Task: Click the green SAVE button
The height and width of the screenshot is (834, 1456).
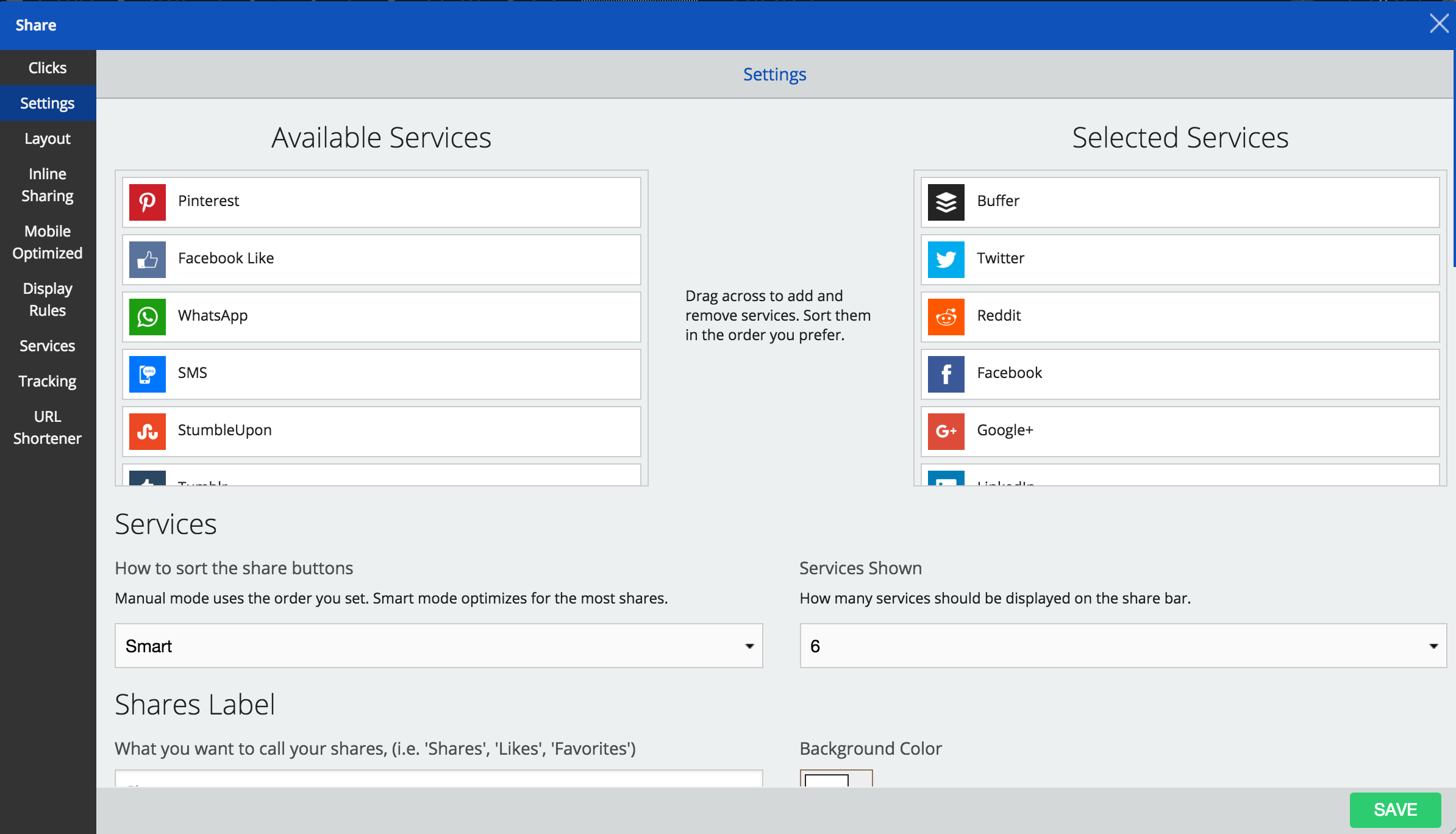Action: (1395, 810)
